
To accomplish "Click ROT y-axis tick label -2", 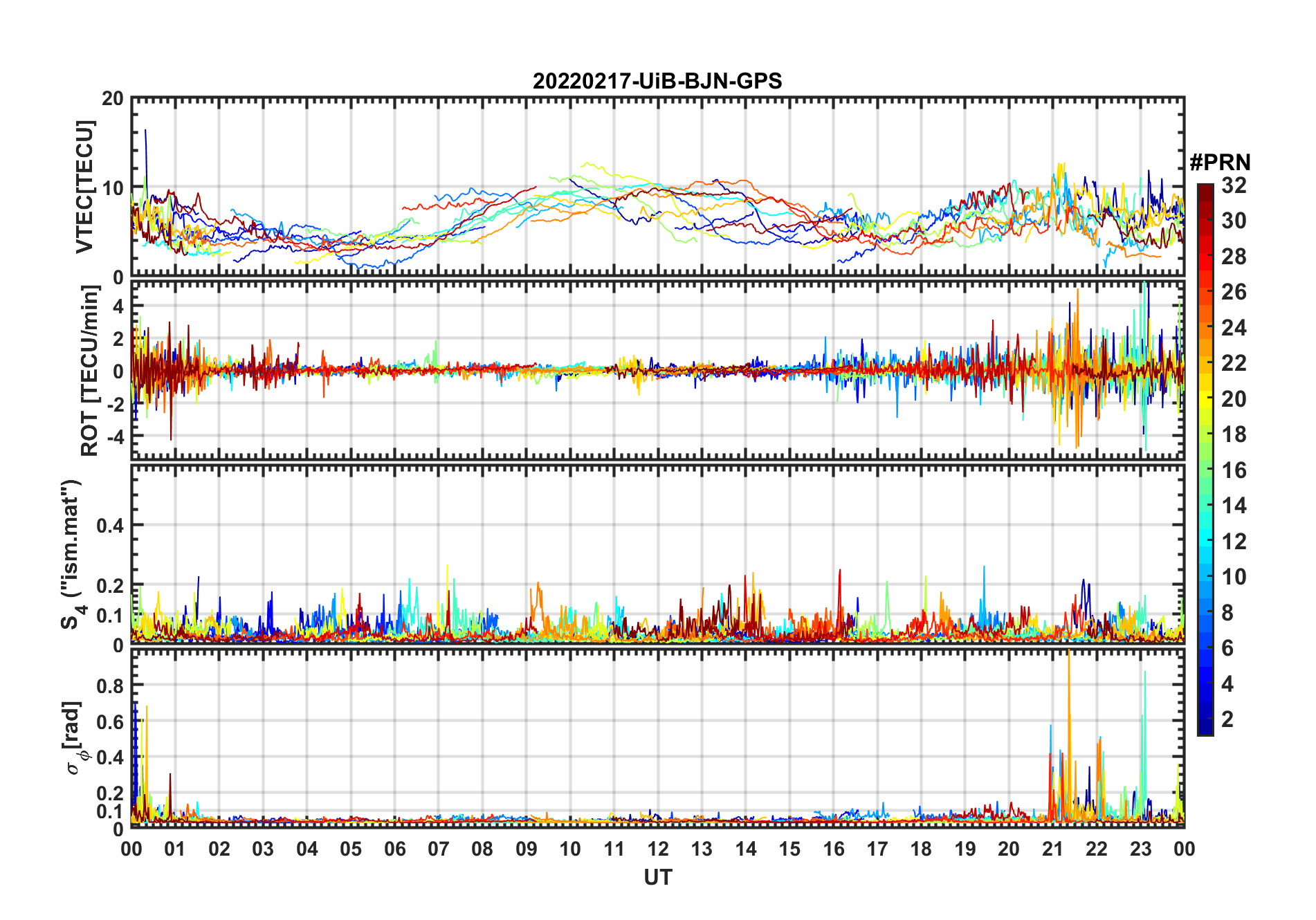I will [x=114, y=405].
